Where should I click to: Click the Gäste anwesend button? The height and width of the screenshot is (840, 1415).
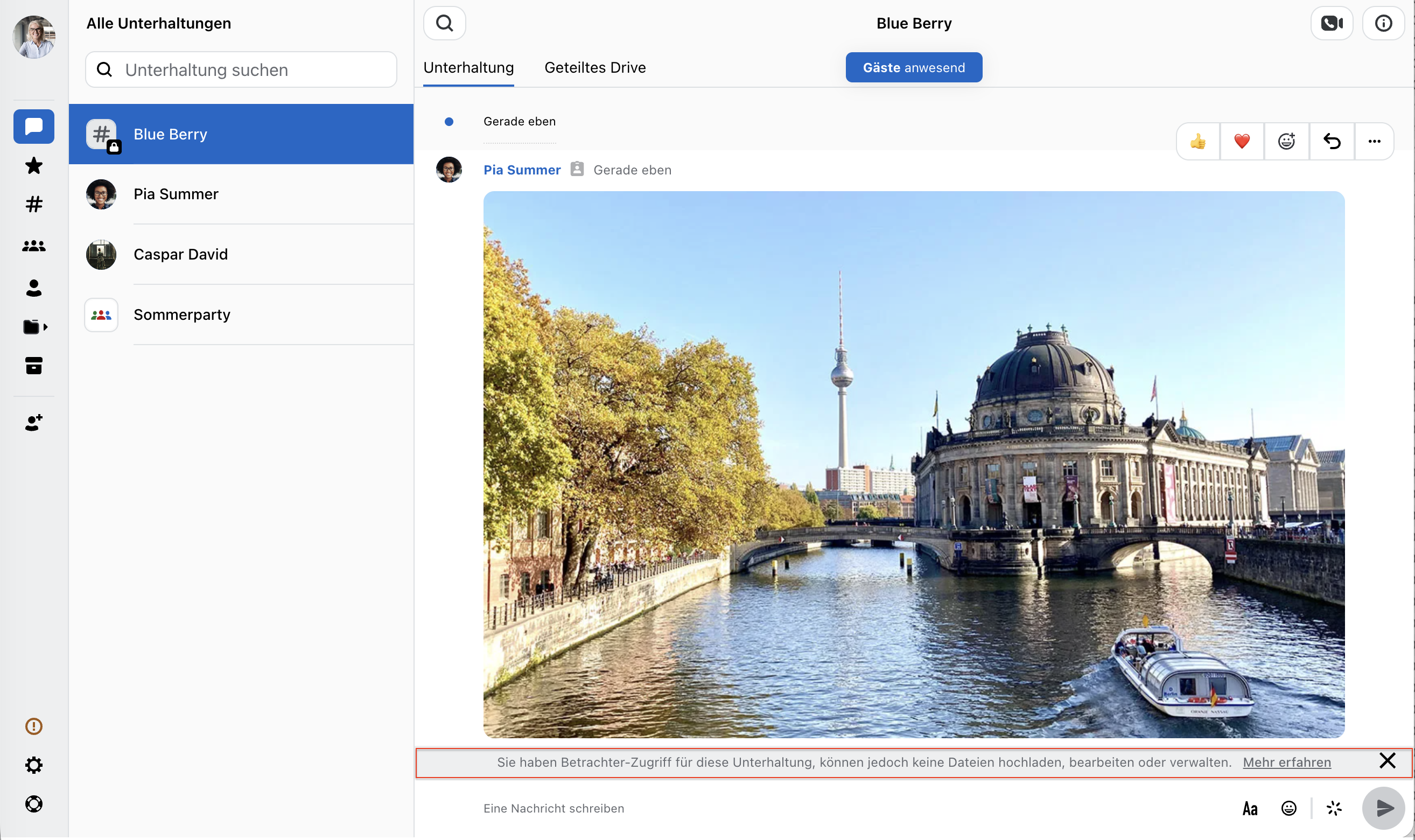[x=914, y=67]
